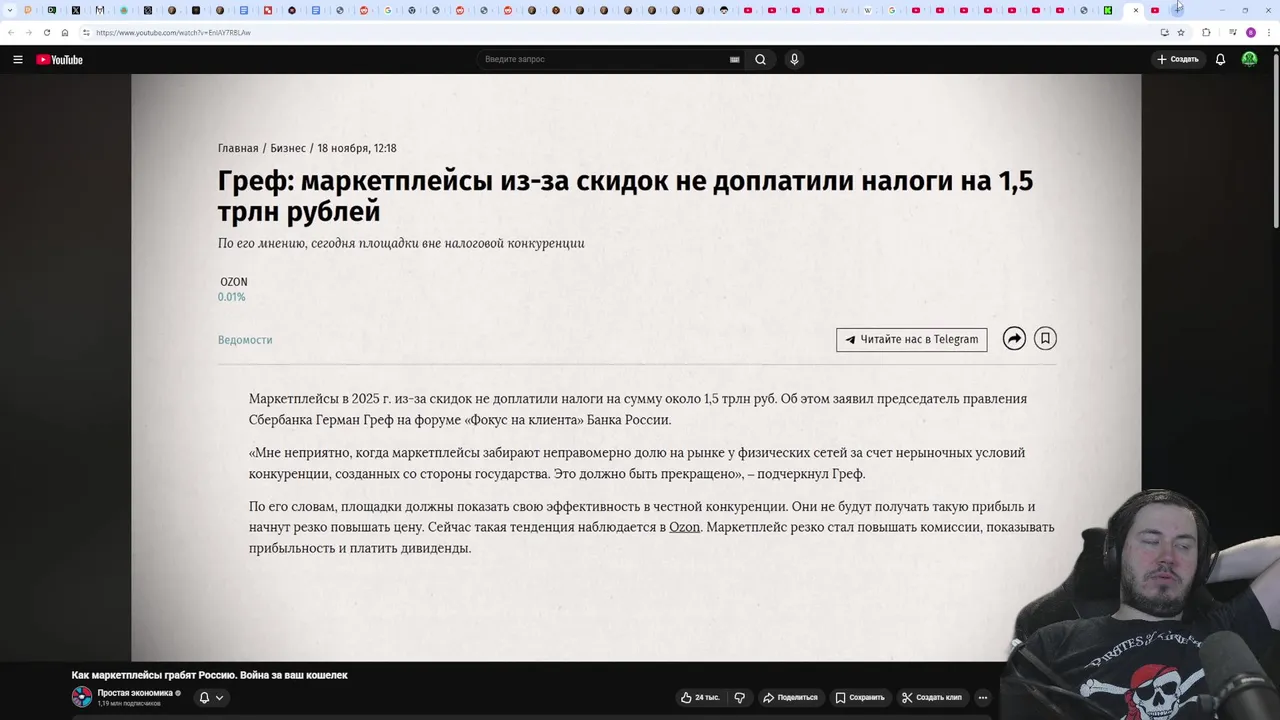Viewport: 1280px width, 720px height.
Task: Open the Создать create menu
Action: [x=1178, y=59]
